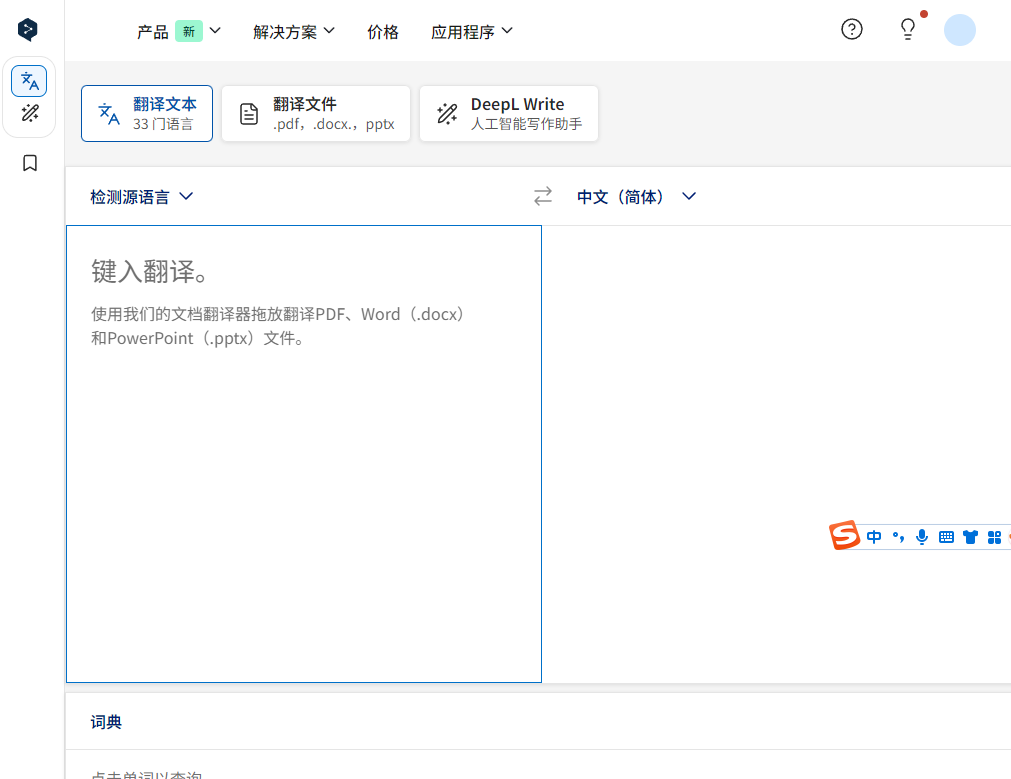Open the 价格 page

pos(383,32)
